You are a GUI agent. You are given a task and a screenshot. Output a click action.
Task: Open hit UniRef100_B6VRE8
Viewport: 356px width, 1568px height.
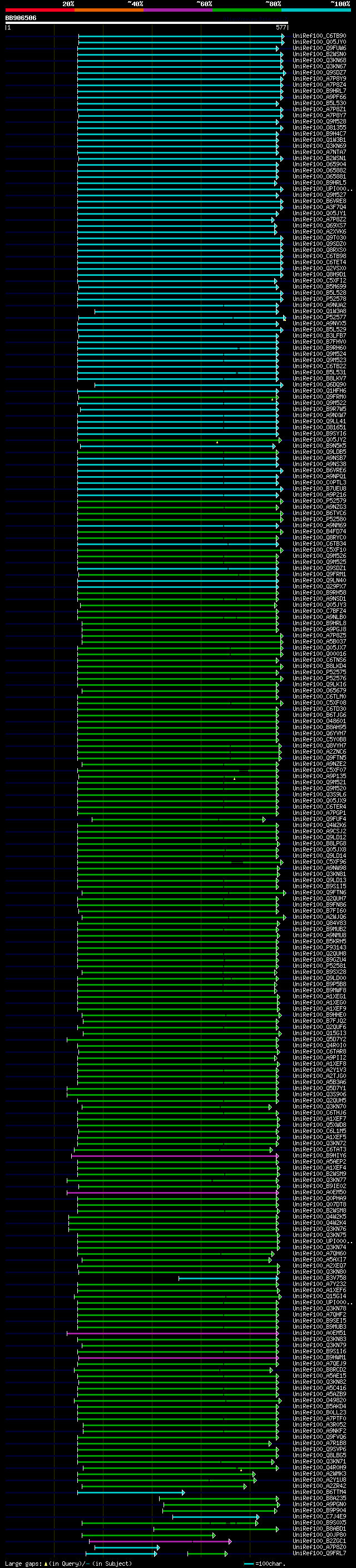319,201
